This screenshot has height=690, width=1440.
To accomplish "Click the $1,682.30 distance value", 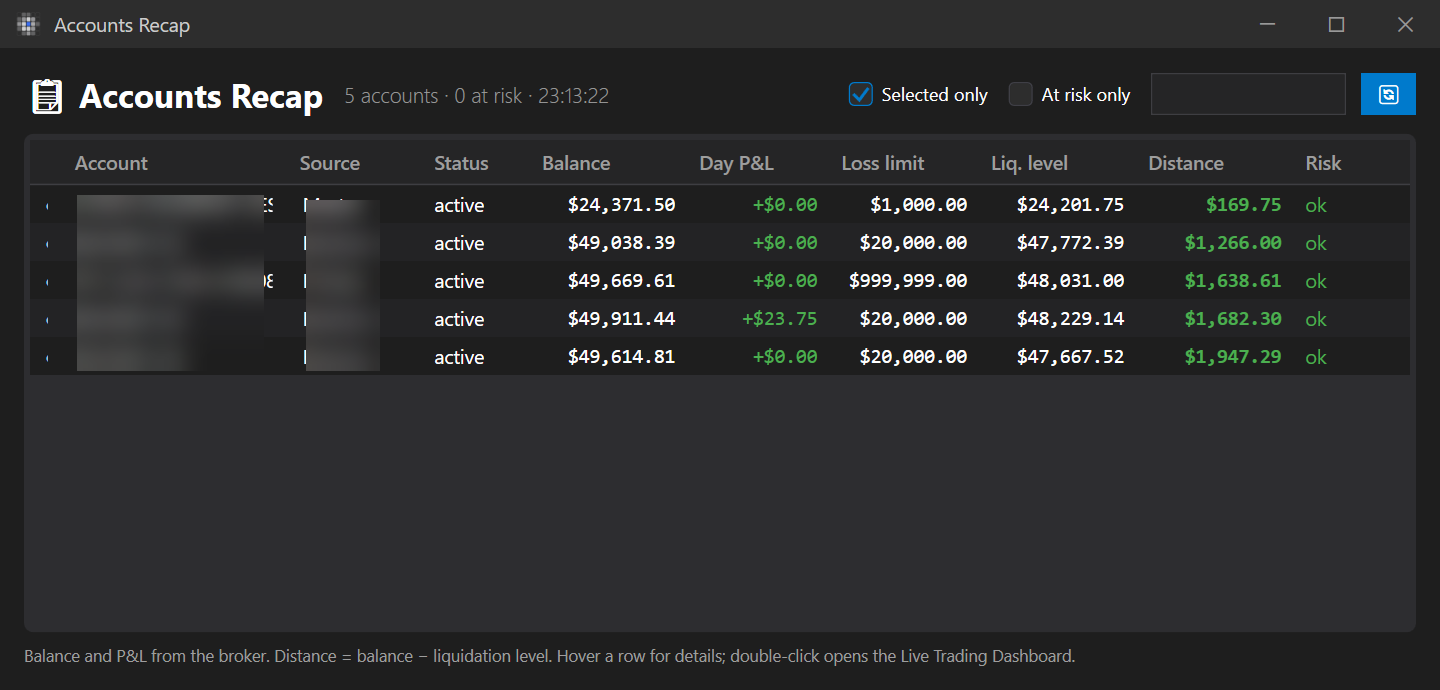I will (x=1233, y=319).
